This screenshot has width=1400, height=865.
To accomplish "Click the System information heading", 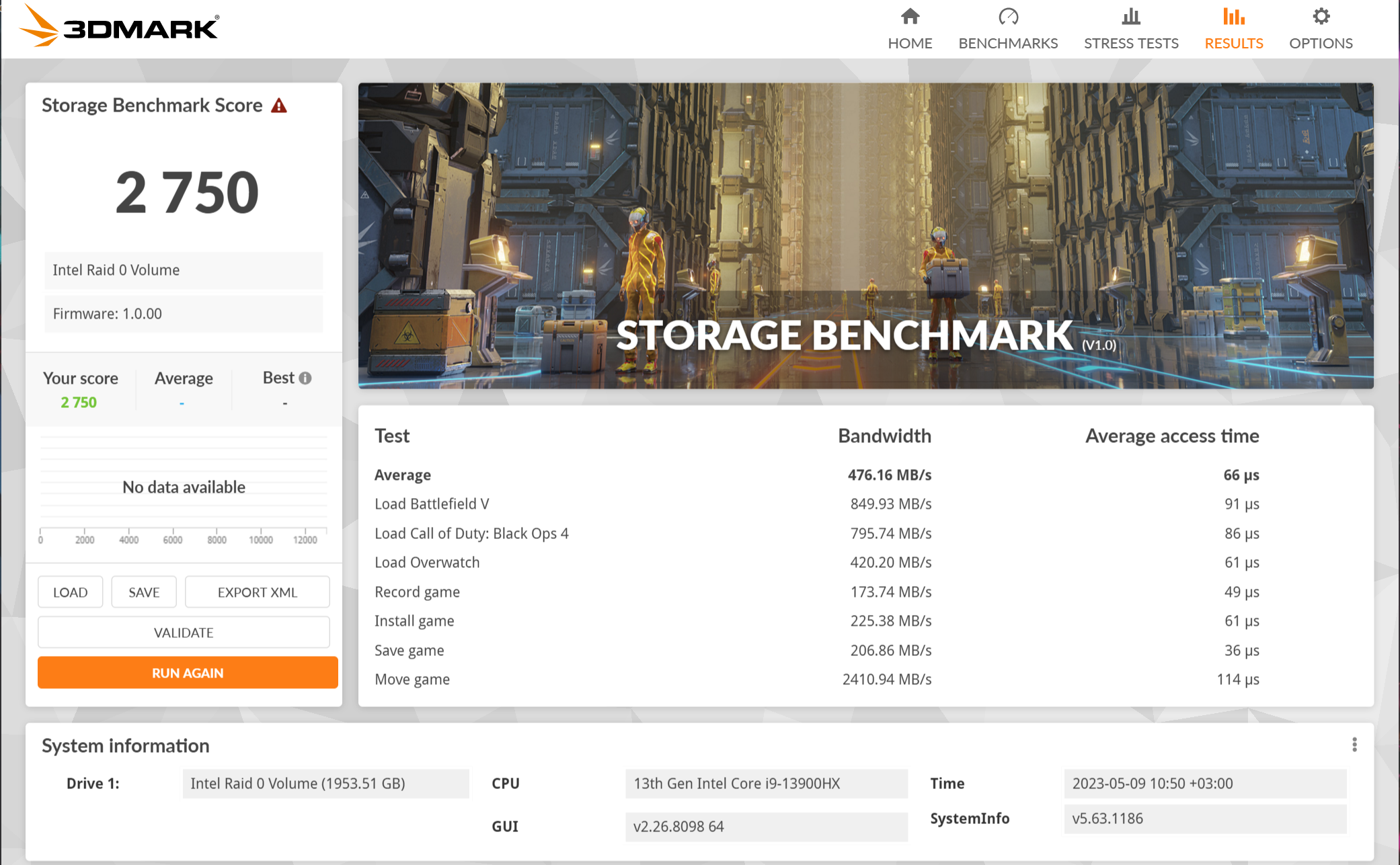I will [126, 746].
